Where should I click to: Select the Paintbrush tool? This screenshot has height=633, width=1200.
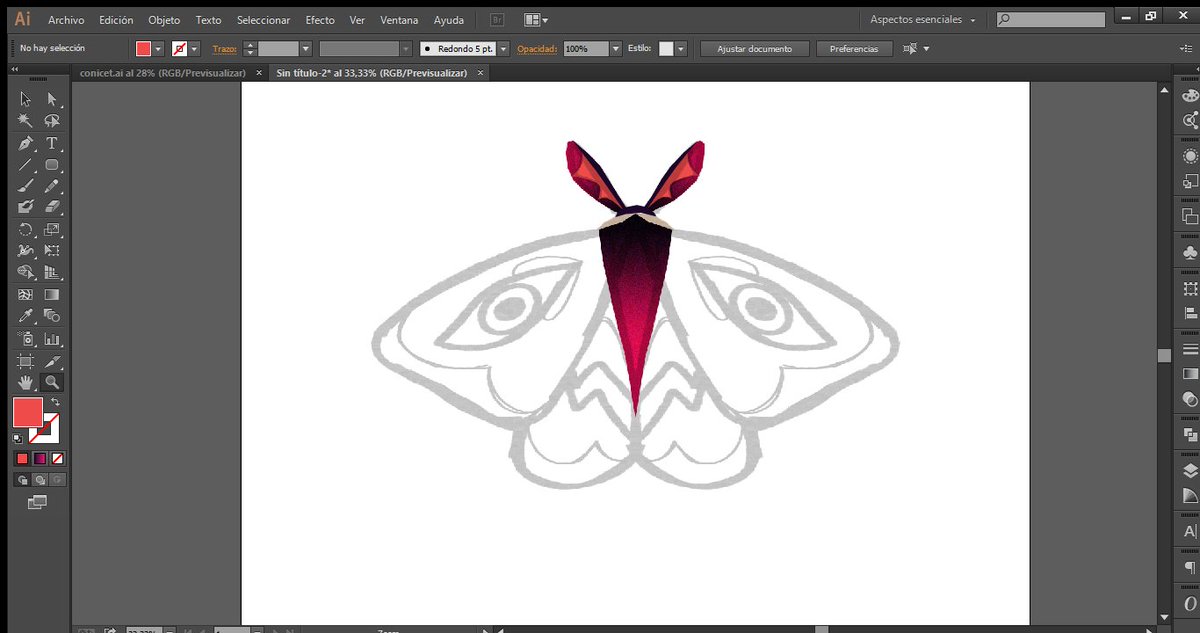26,186
